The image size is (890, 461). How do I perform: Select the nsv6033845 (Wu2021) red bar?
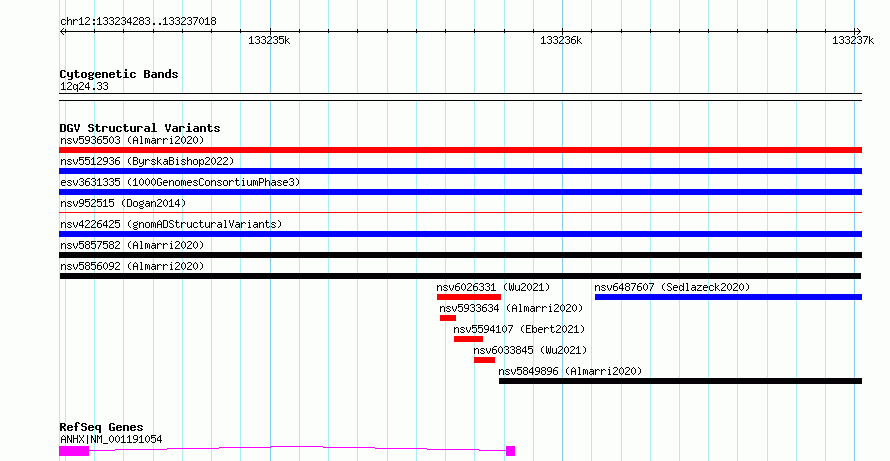pos(484,360)
